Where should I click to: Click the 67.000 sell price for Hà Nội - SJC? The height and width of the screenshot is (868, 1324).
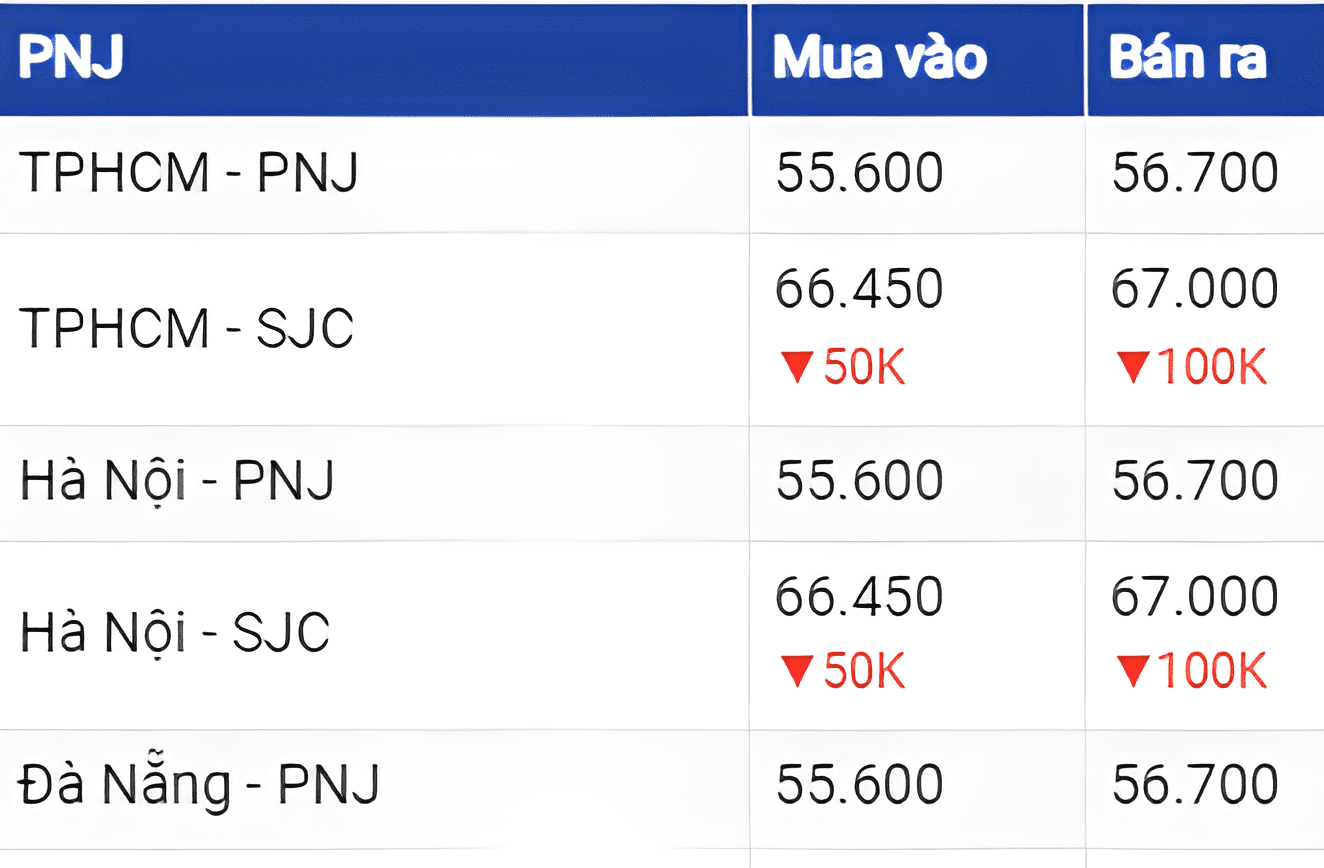[1195, 597]
